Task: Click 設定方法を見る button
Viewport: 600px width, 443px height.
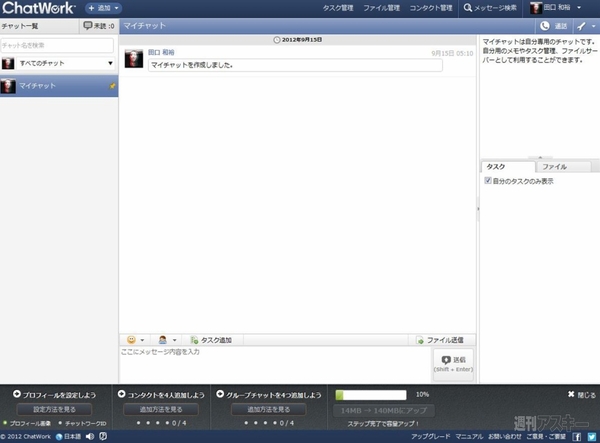Action: point(54,409)
